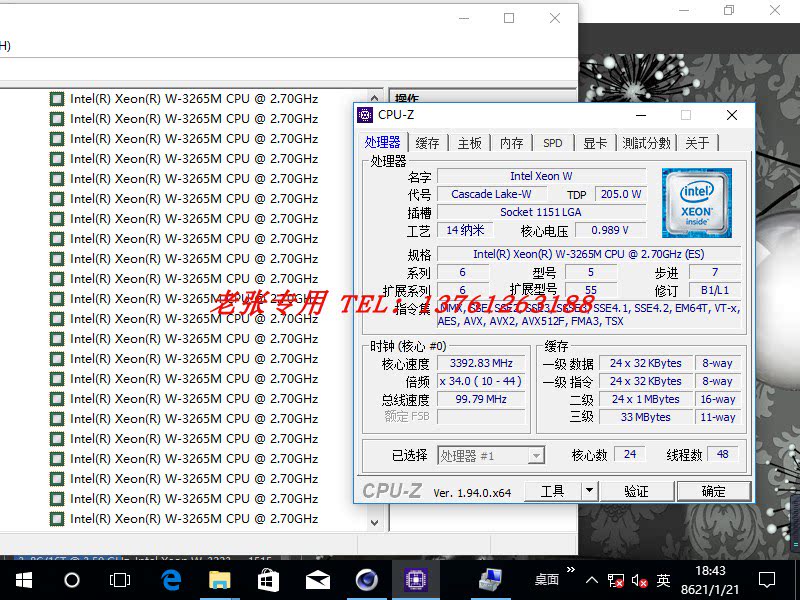Click the specification W-3265M CPU (ES) field
Image resolution: width=800 pixels, height=600 pixels.
click(589, 254)
